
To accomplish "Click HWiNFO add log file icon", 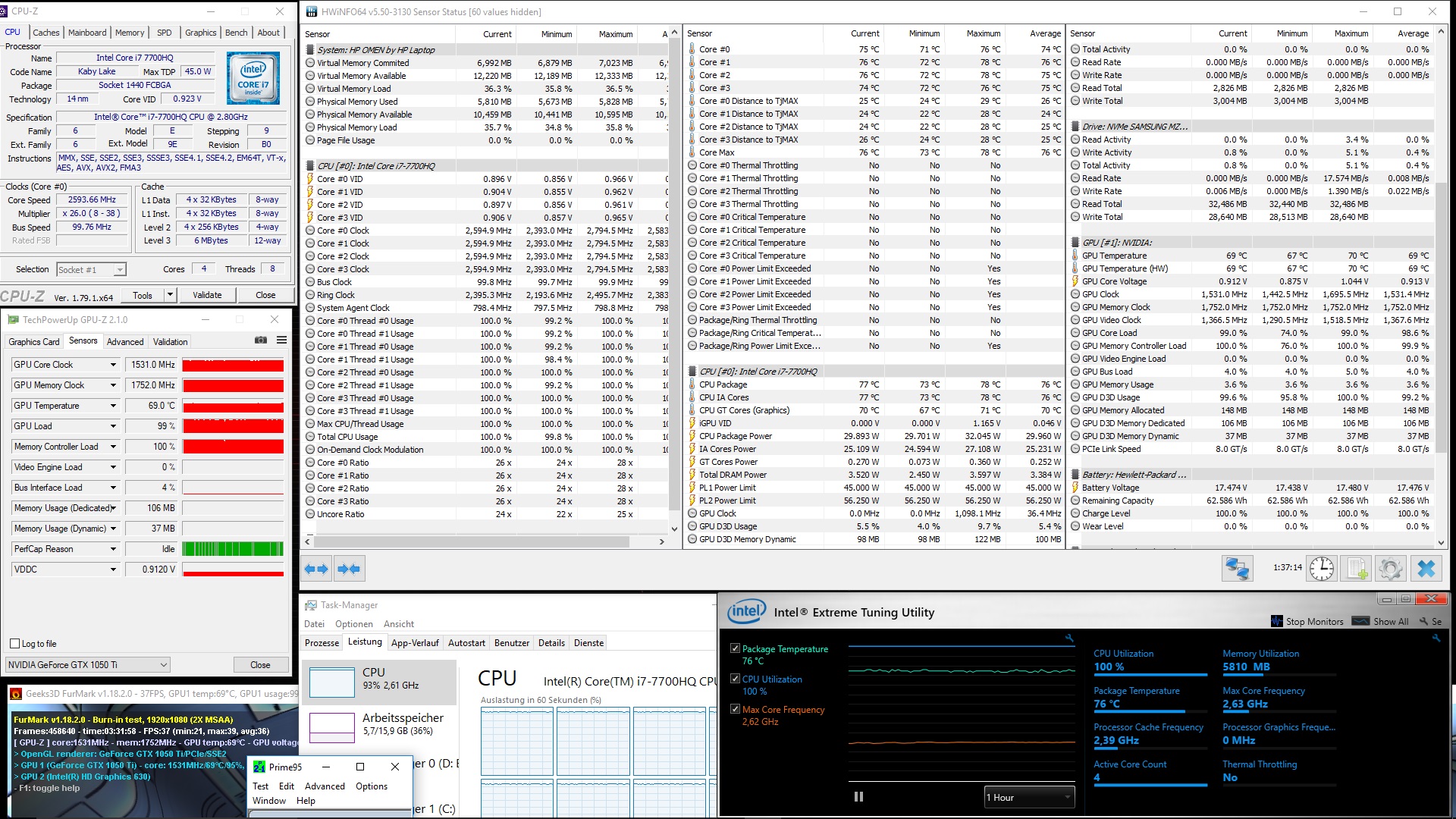I will pyautogui.click(x=1357, y=568).
